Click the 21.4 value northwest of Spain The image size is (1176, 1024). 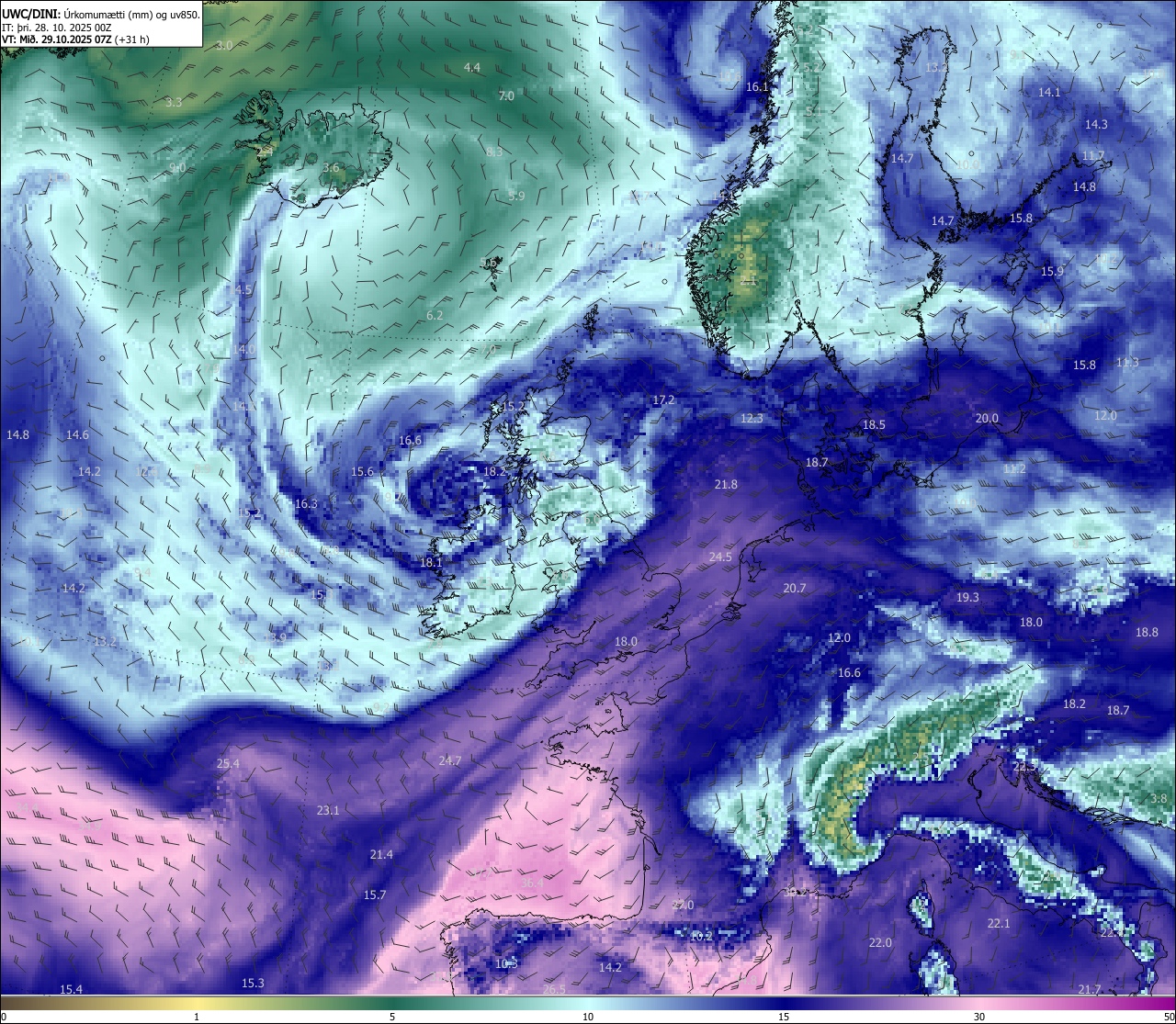pyautogui.click(x=381, y=855)
